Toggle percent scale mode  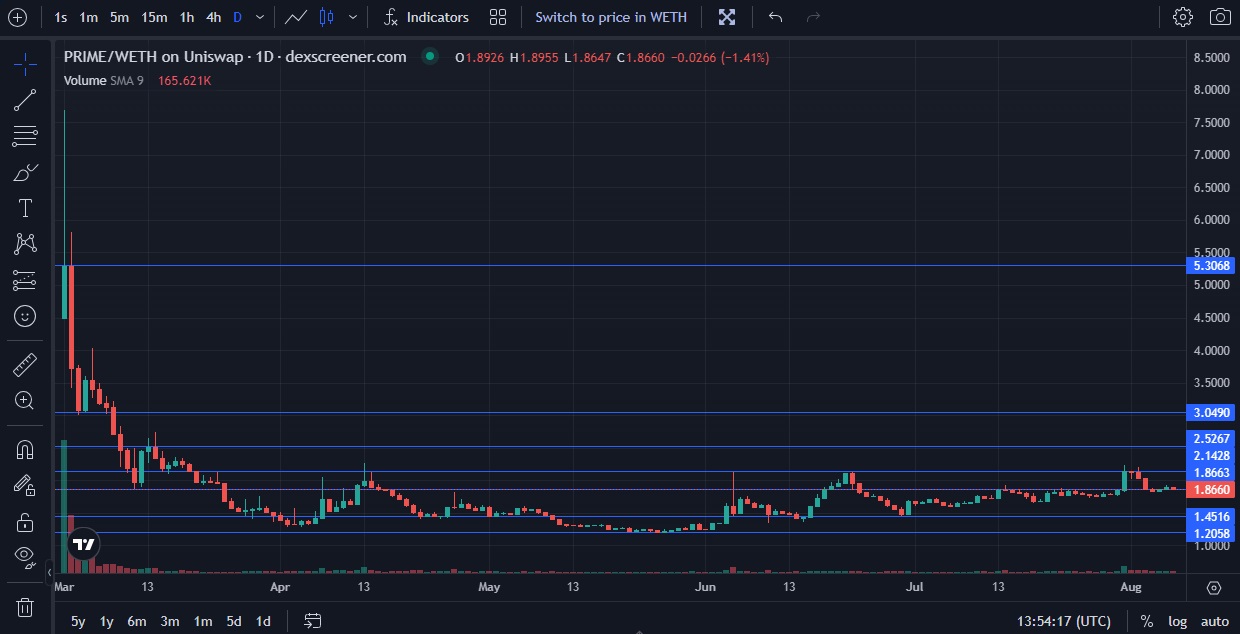pos(1146,621)
